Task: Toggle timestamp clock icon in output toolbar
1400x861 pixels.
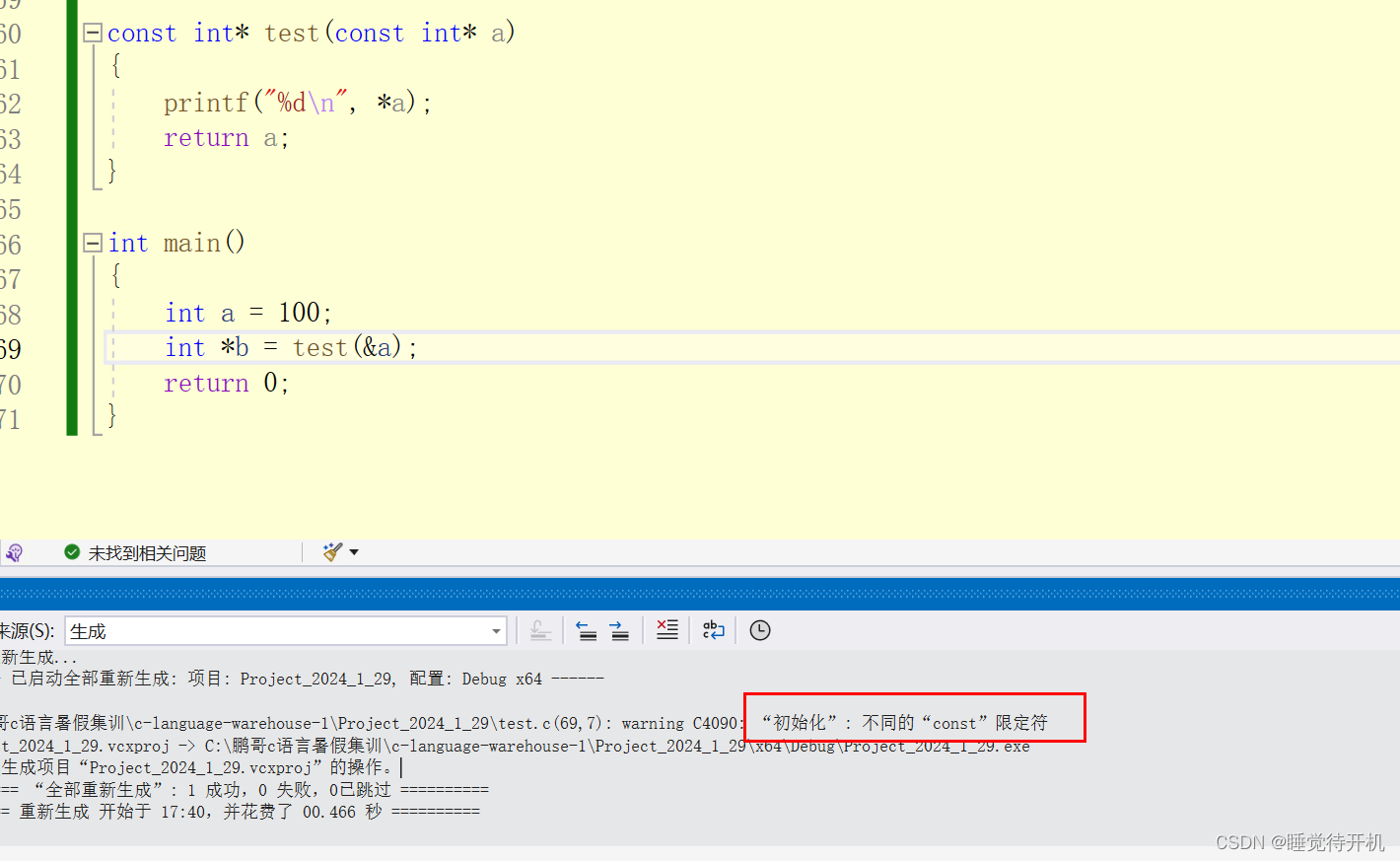Action: 760,630
